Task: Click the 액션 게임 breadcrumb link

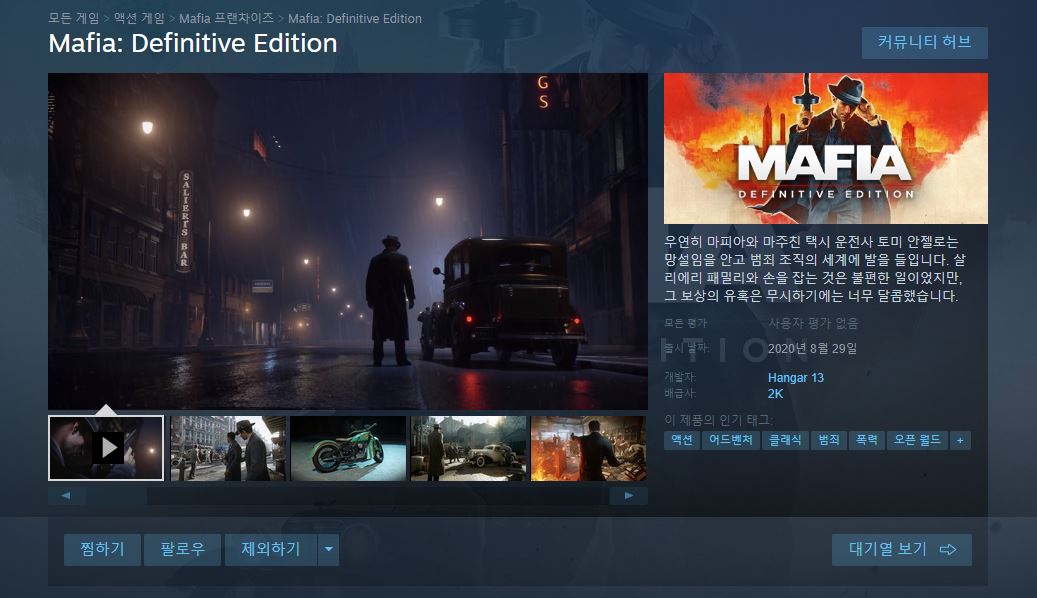Action: click(139, 19)
